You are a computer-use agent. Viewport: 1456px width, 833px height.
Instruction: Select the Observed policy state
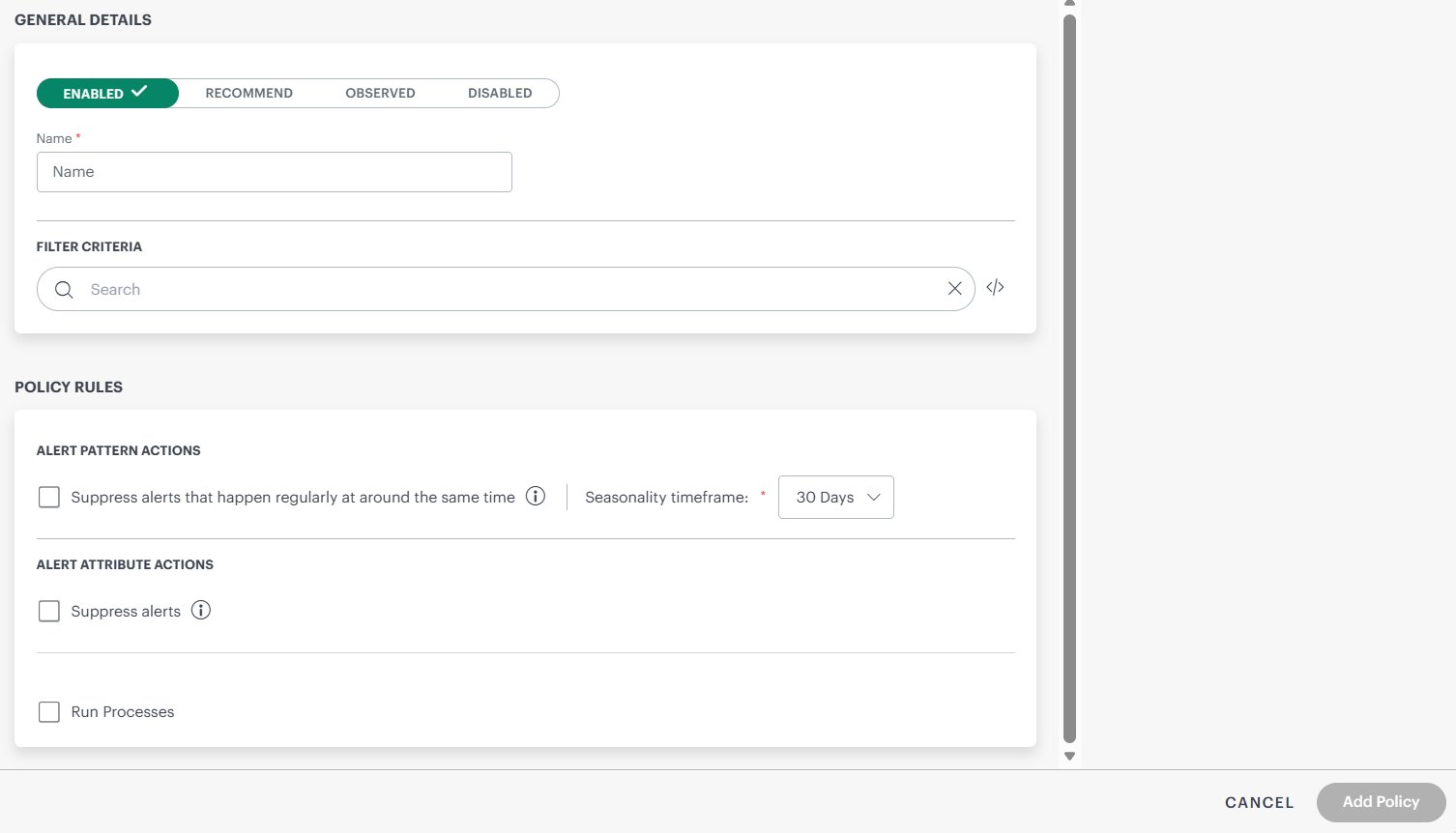coord(380,94)
